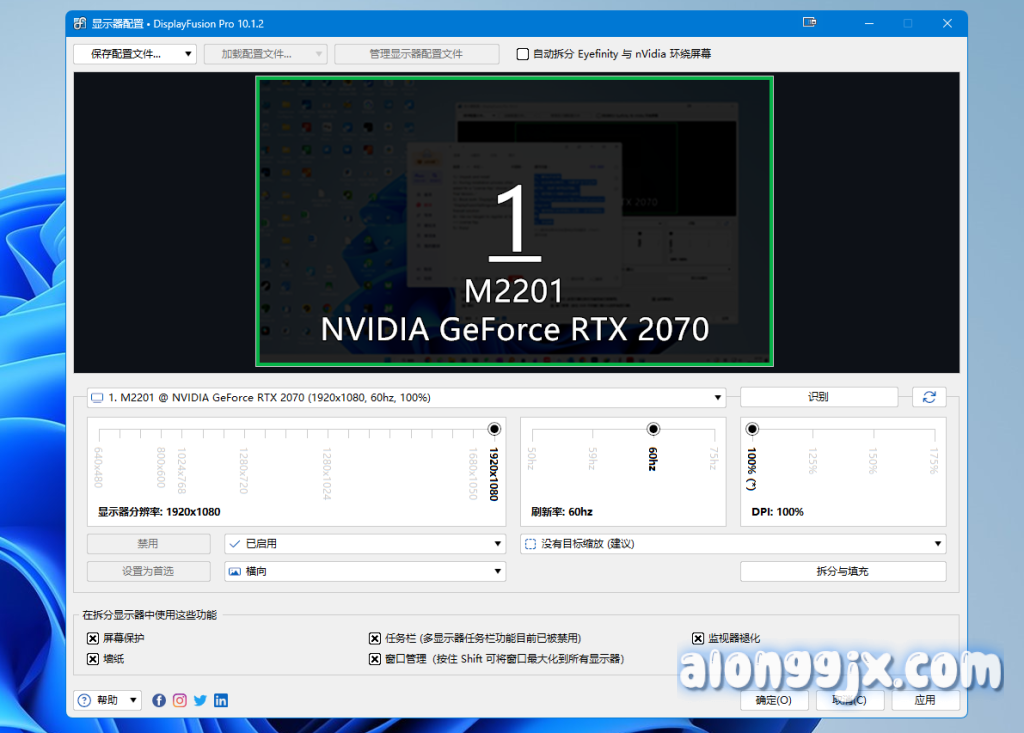Click the DisplayFusion icon in the title bar
The image size is (1024, 733).
(x=78, y=23)
